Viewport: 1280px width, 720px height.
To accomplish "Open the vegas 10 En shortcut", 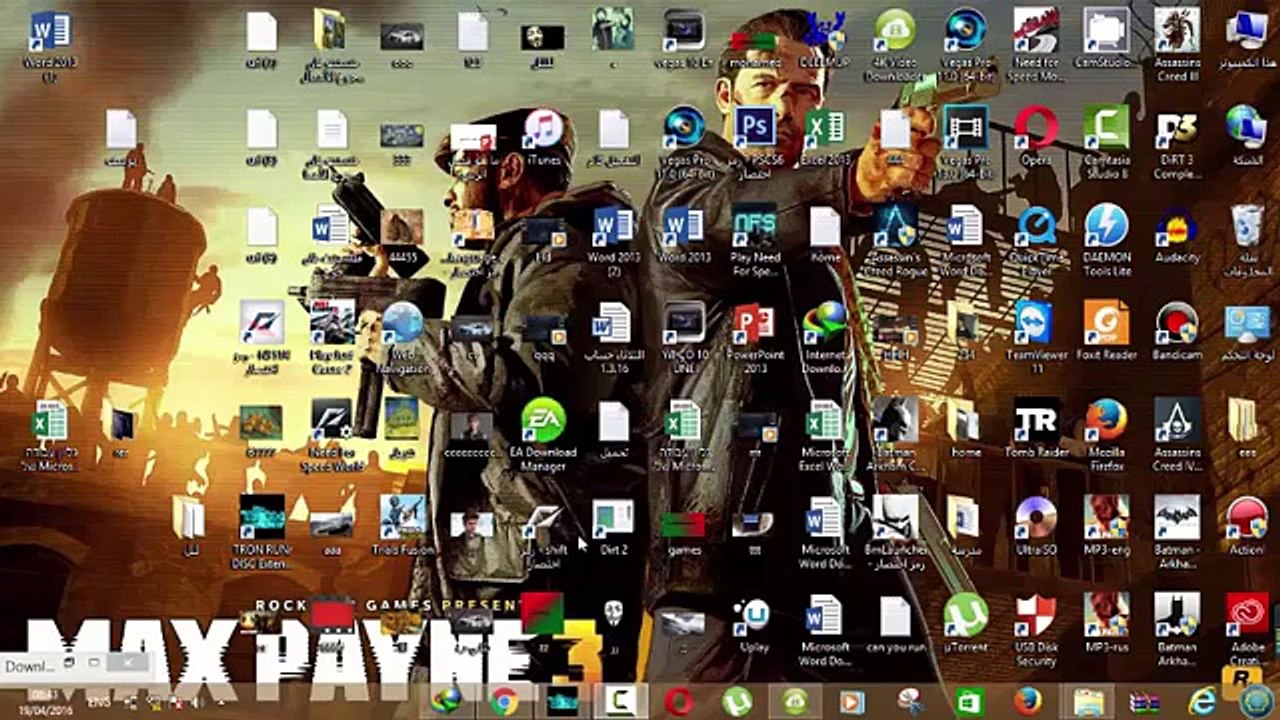I will (x=683, y=40).
